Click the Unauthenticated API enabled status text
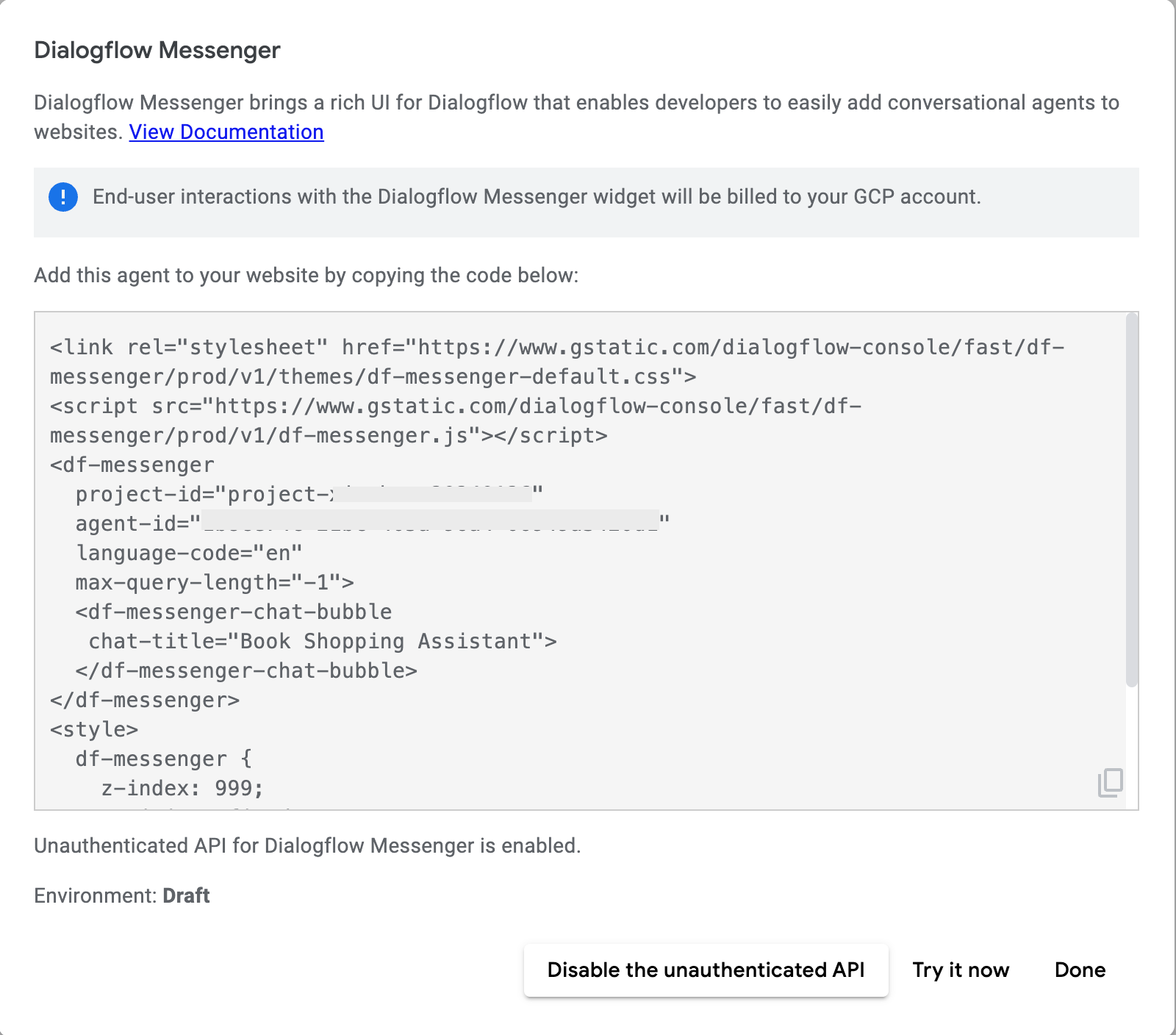Viewport: 1176px width, 1035px height. click(307, 846)
